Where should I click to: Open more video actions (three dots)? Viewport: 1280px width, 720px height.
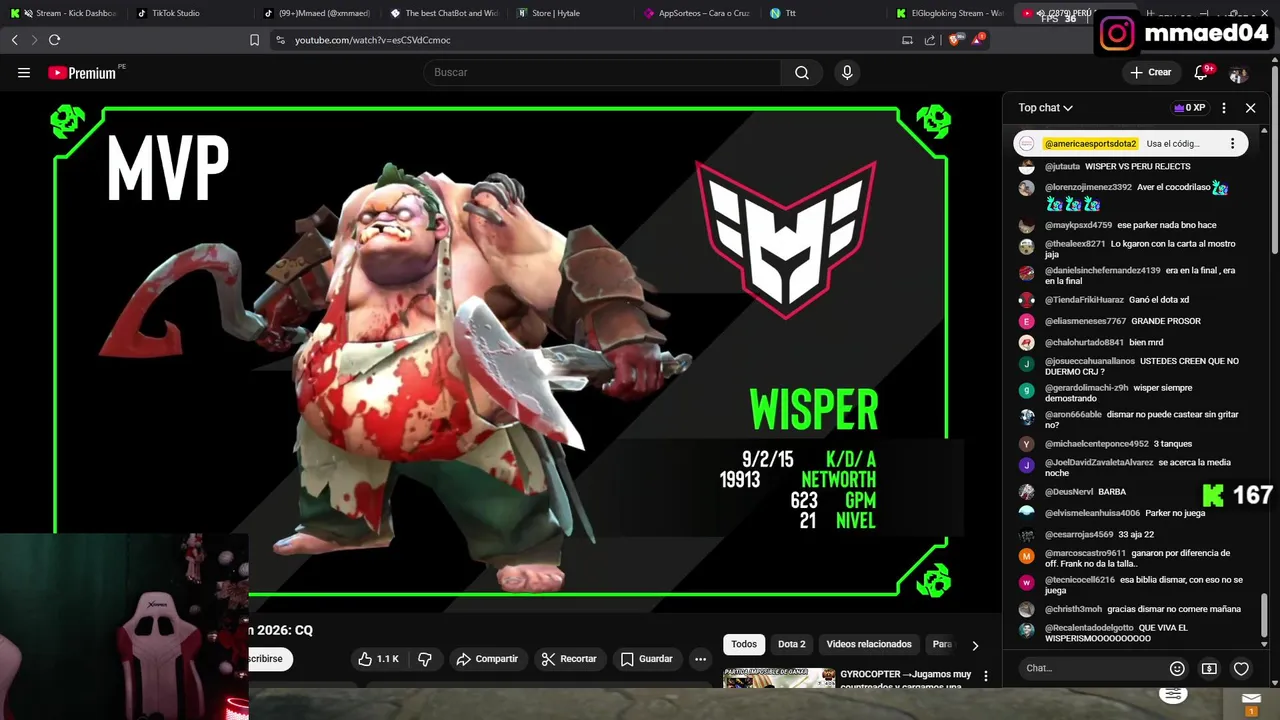[700, 659]
